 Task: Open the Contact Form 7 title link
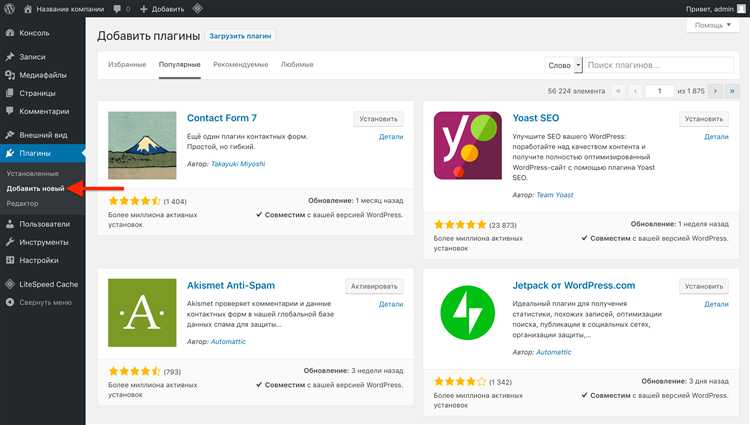pos(221,118)
